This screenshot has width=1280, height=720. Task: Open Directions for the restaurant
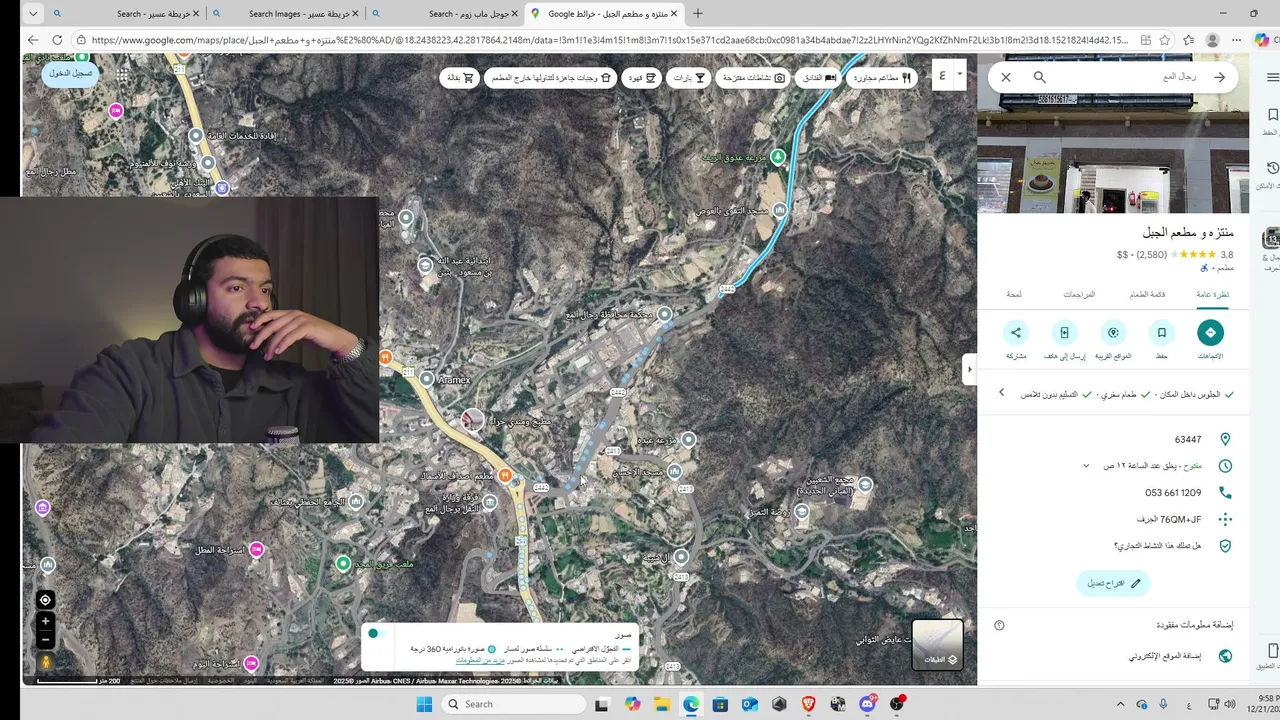[1210, 333]
